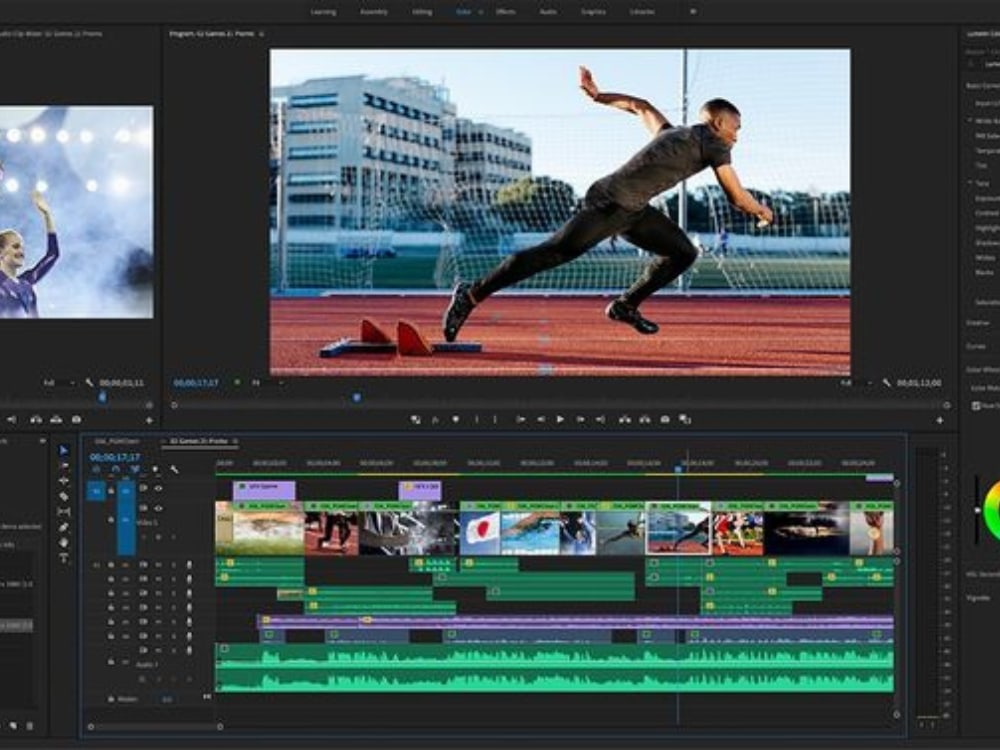The width and height of the screenshot is (1000, 750).
Task: Click the Mark In icon below the preview
Action: point(477,418)
